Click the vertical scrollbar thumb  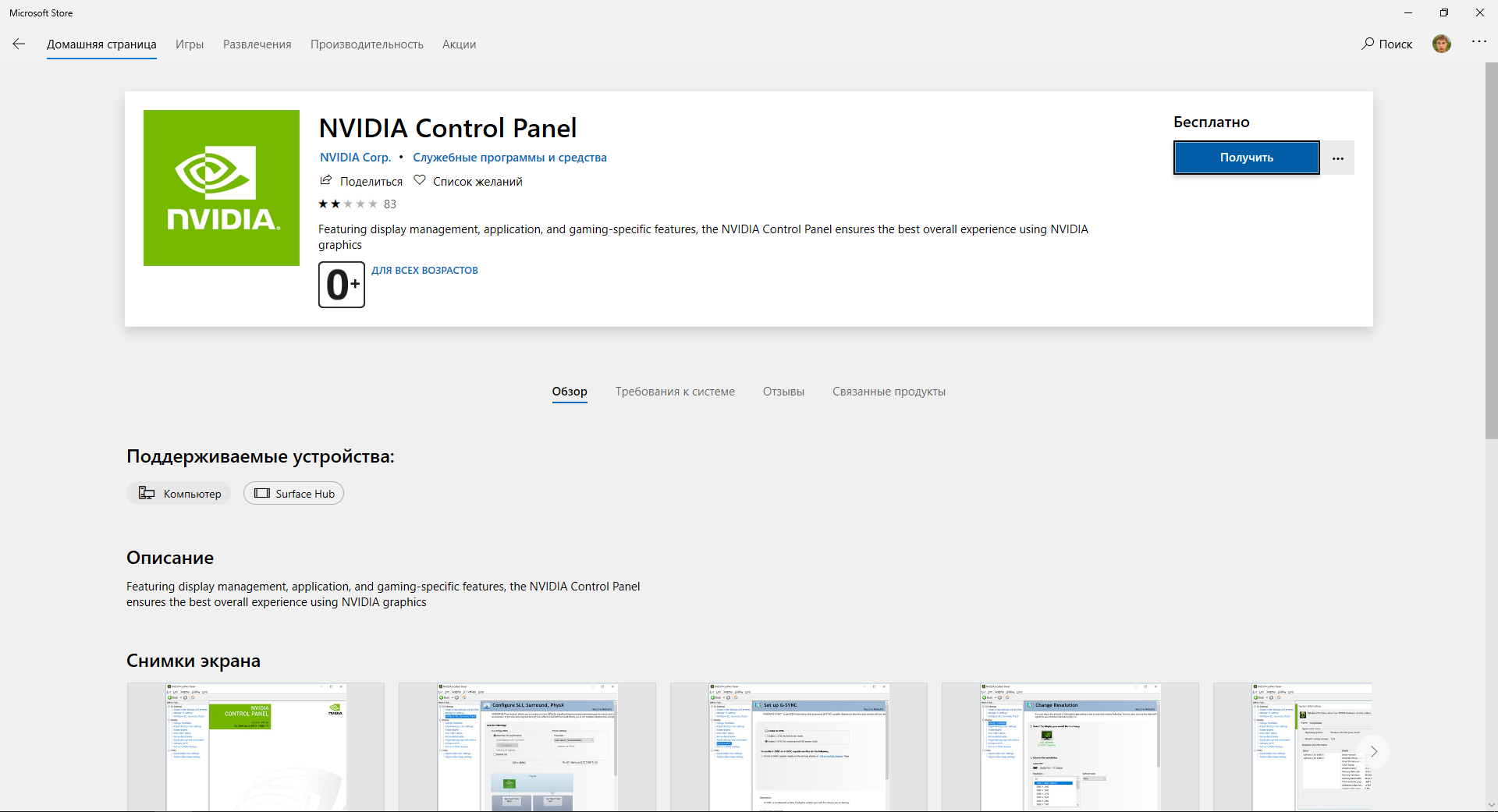point(1491,250)
